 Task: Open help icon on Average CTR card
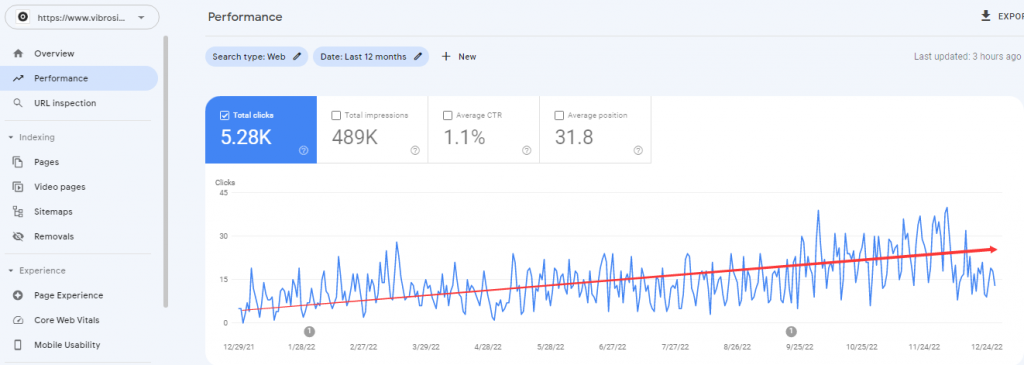point(527,150)
